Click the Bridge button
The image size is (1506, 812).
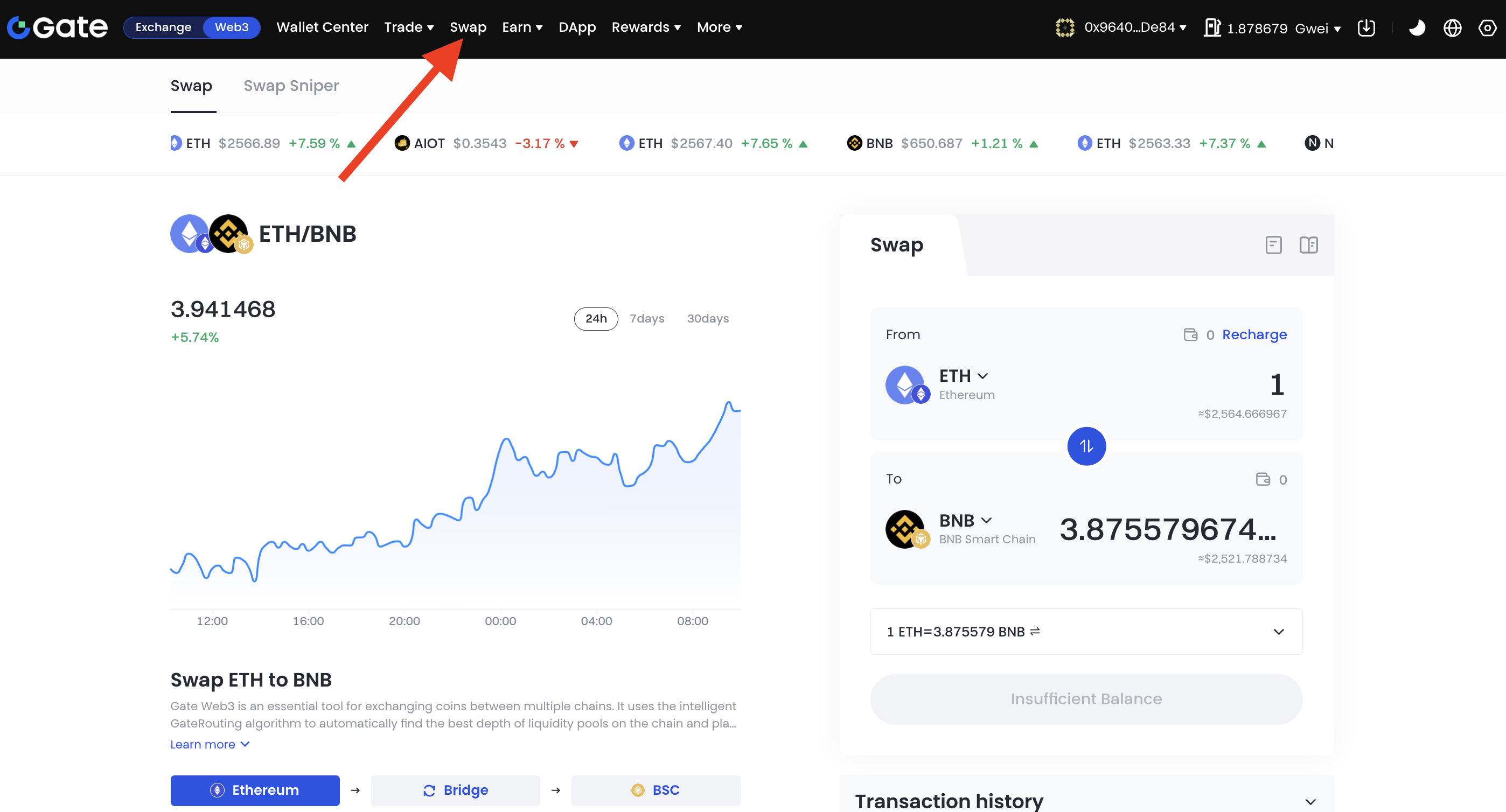(x=456, y=790)
